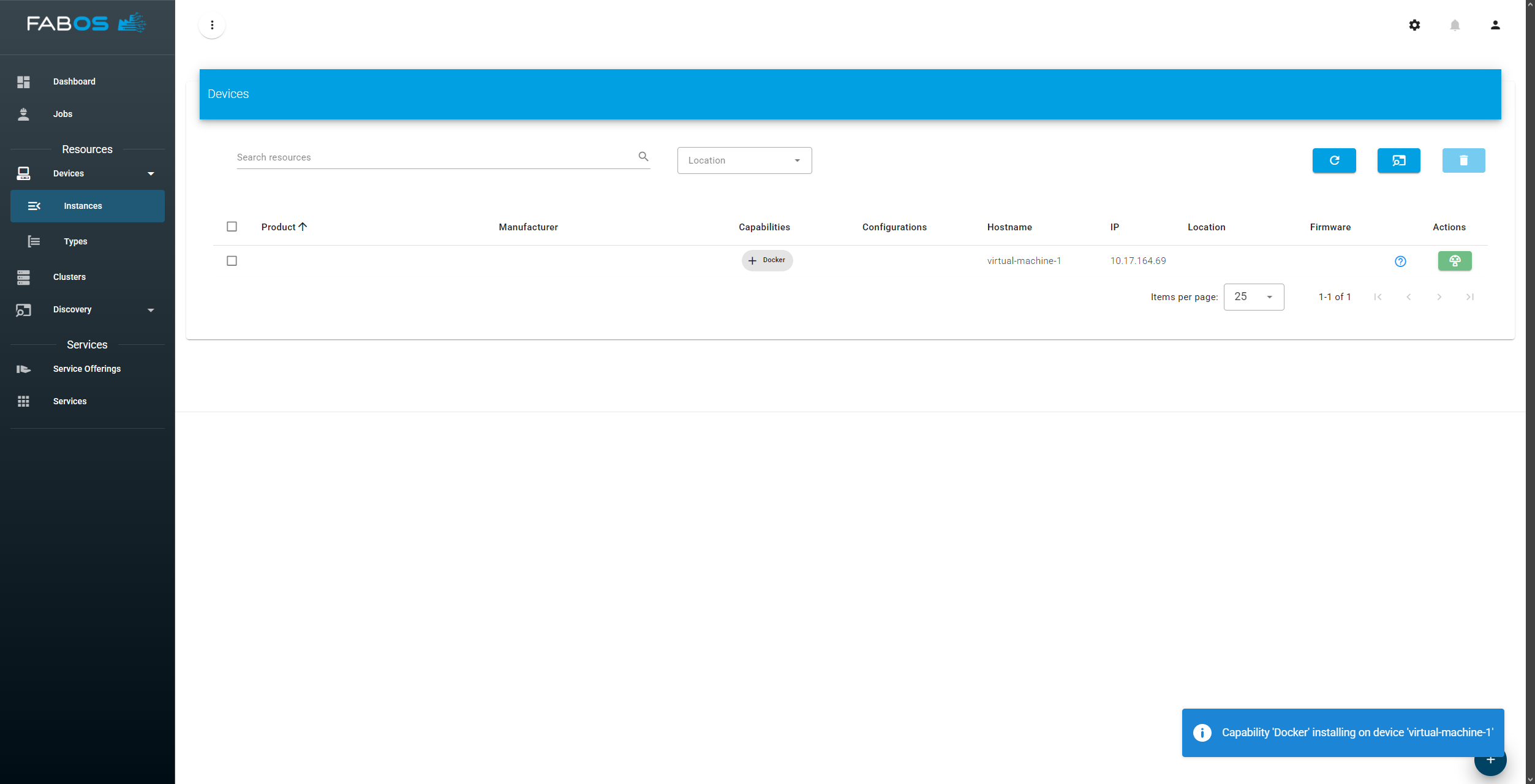Open Service Offerings from the sidebar
This screenshot has height=784, width=1535.
point(86,369)
